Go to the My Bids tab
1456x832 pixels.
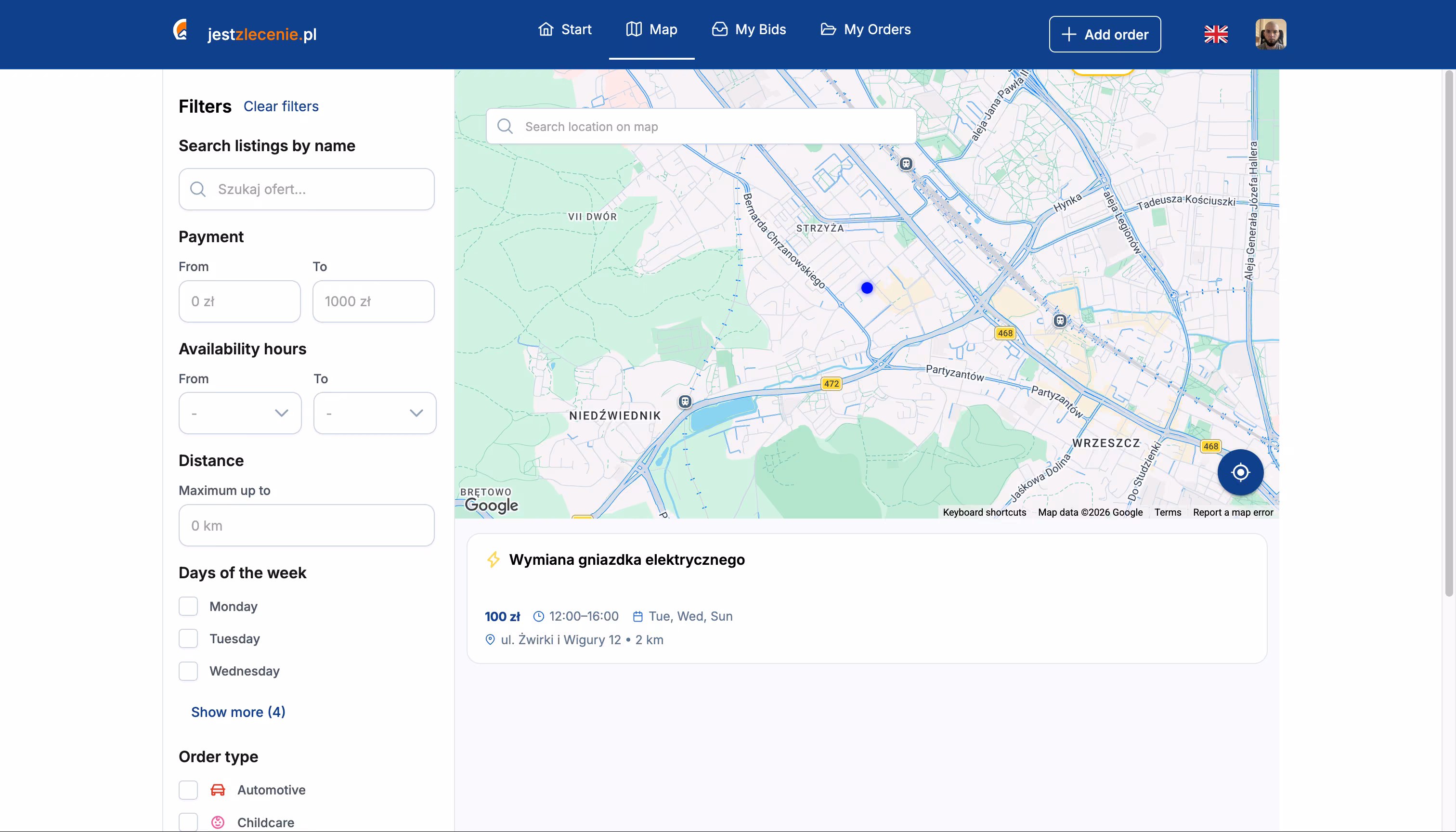(749, 30)
